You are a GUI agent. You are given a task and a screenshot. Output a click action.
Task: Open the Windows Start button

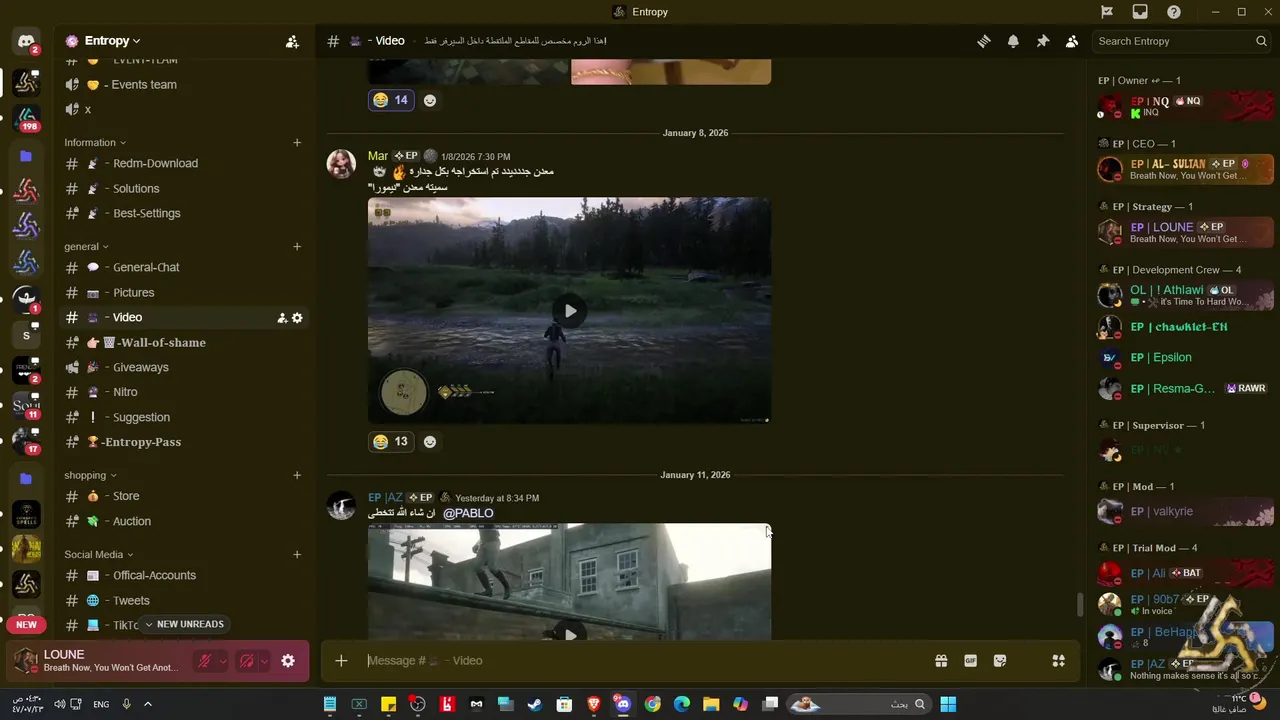[948, 704]
